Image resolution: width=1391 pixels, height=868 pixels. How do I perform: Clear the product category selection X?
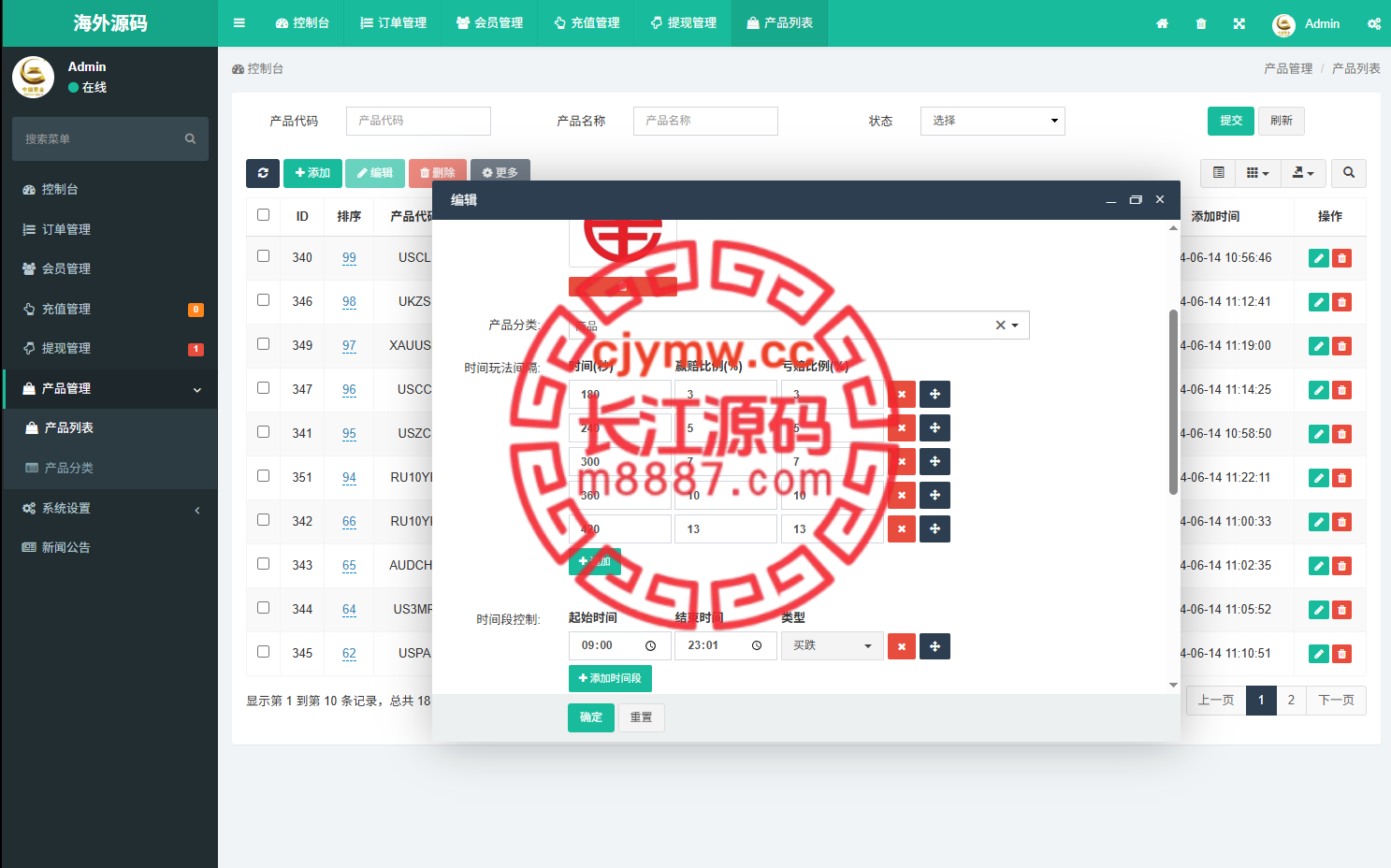1000,325
